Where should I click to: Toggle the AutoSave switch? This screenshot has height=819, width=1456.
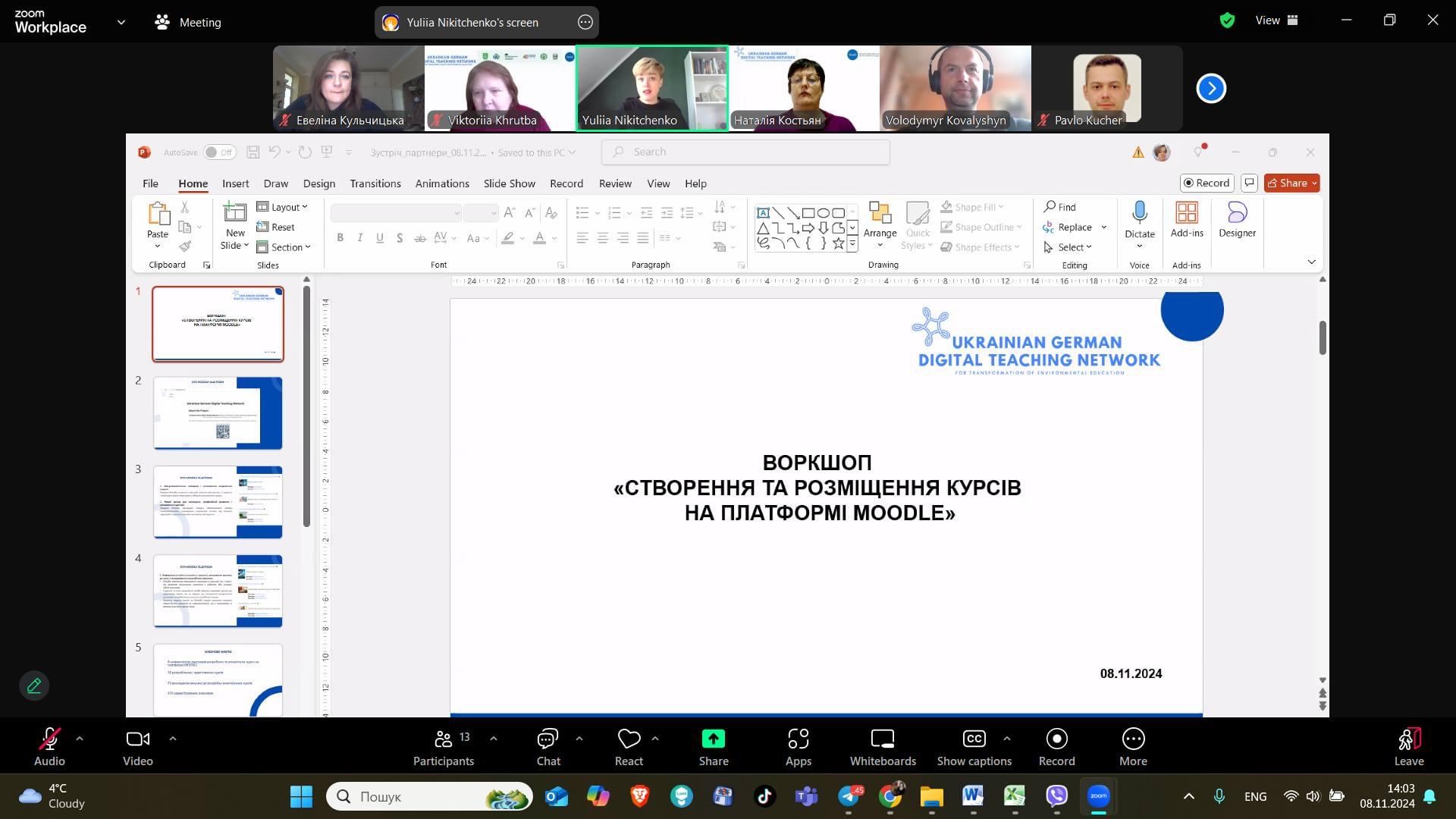pos(219,152)
